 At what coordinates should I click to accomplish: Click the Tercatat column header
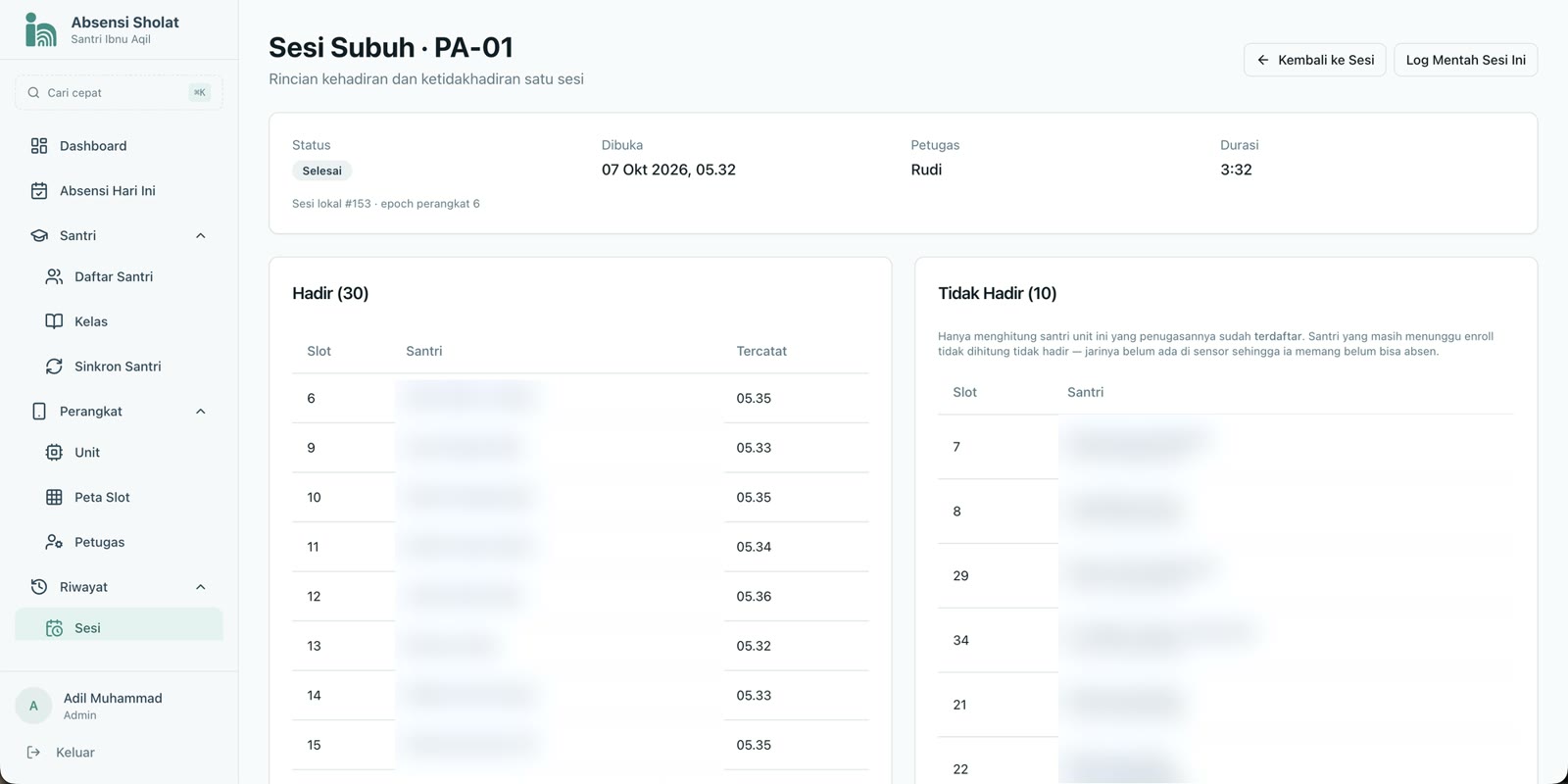point(761,351)
